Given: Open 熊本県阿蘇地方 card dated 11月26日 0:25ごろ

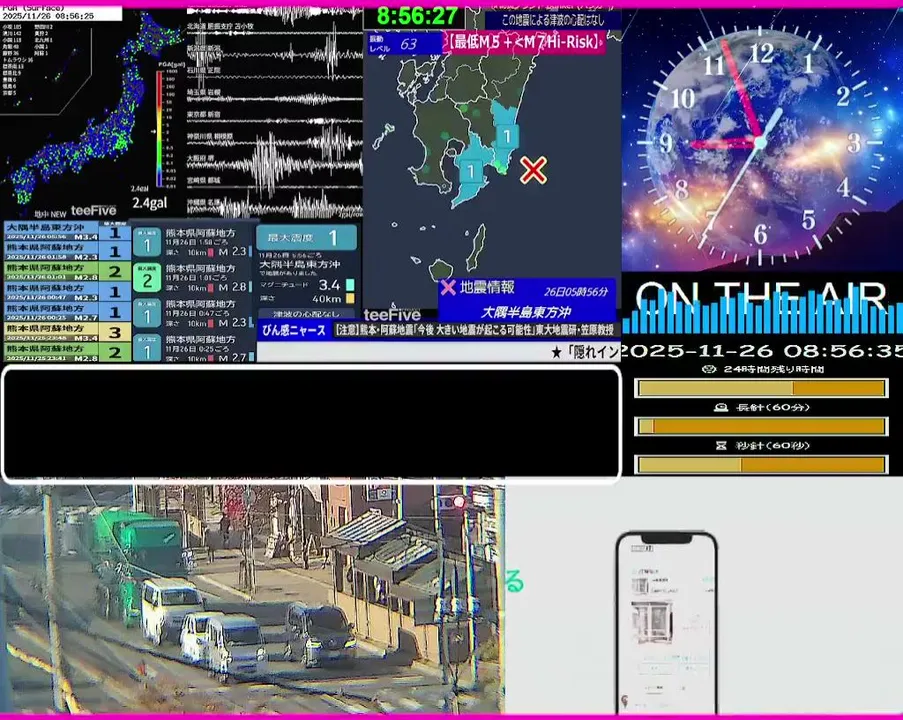Looking at the screenshot, I should (194, 348).
